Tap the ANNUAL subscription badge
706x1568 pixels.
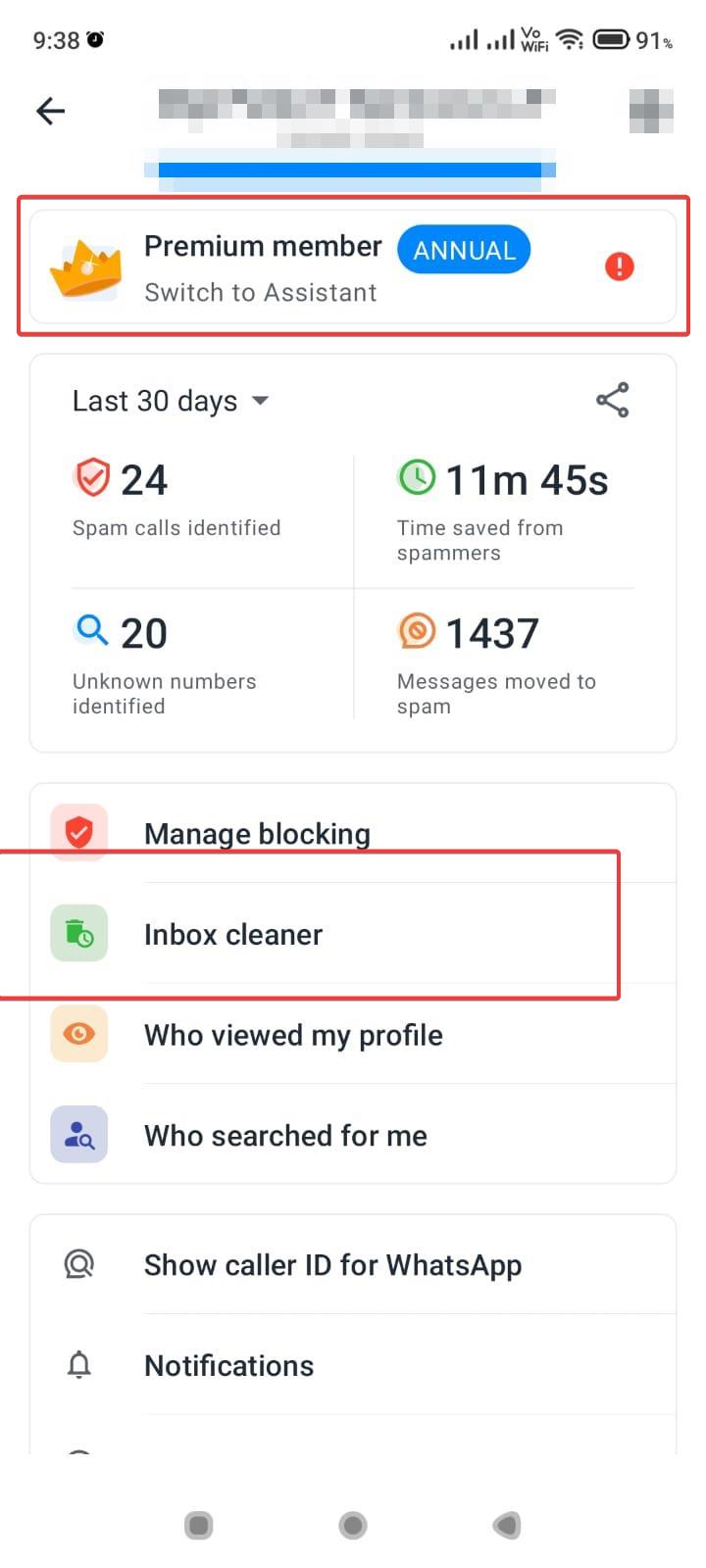(464, 250)
